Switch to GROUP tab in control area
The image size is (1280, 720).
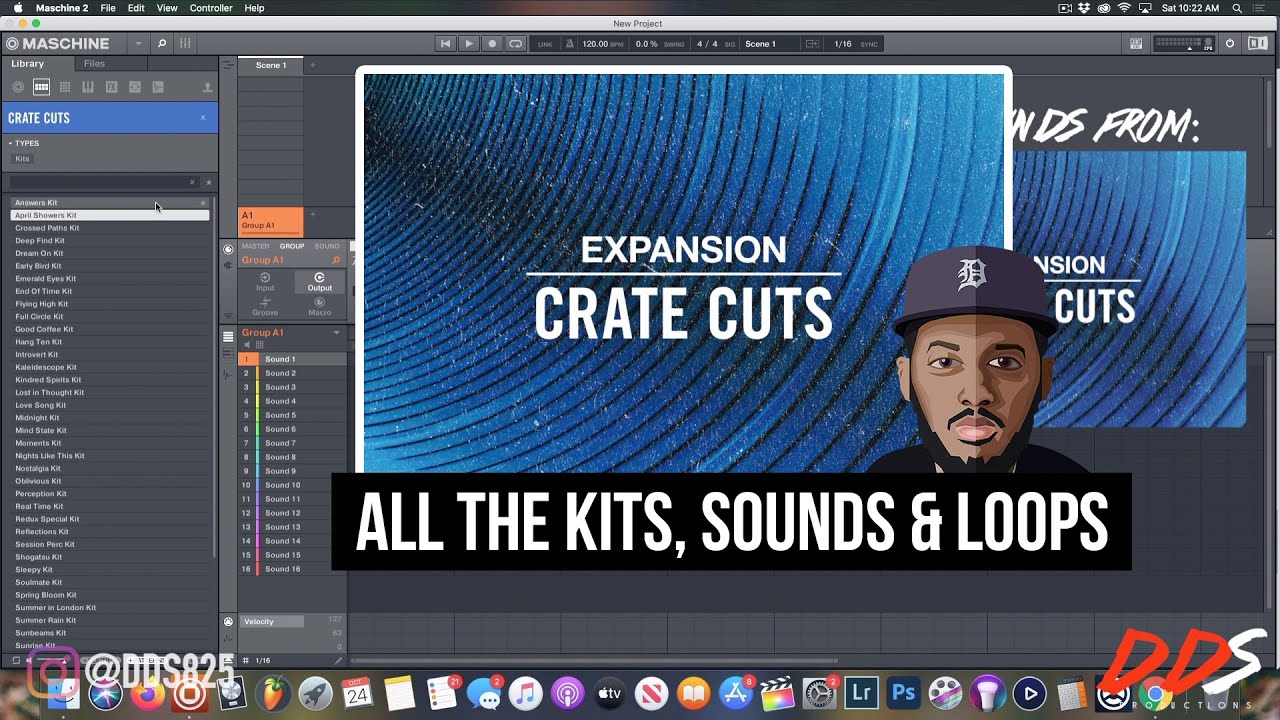tap(292, 246)
